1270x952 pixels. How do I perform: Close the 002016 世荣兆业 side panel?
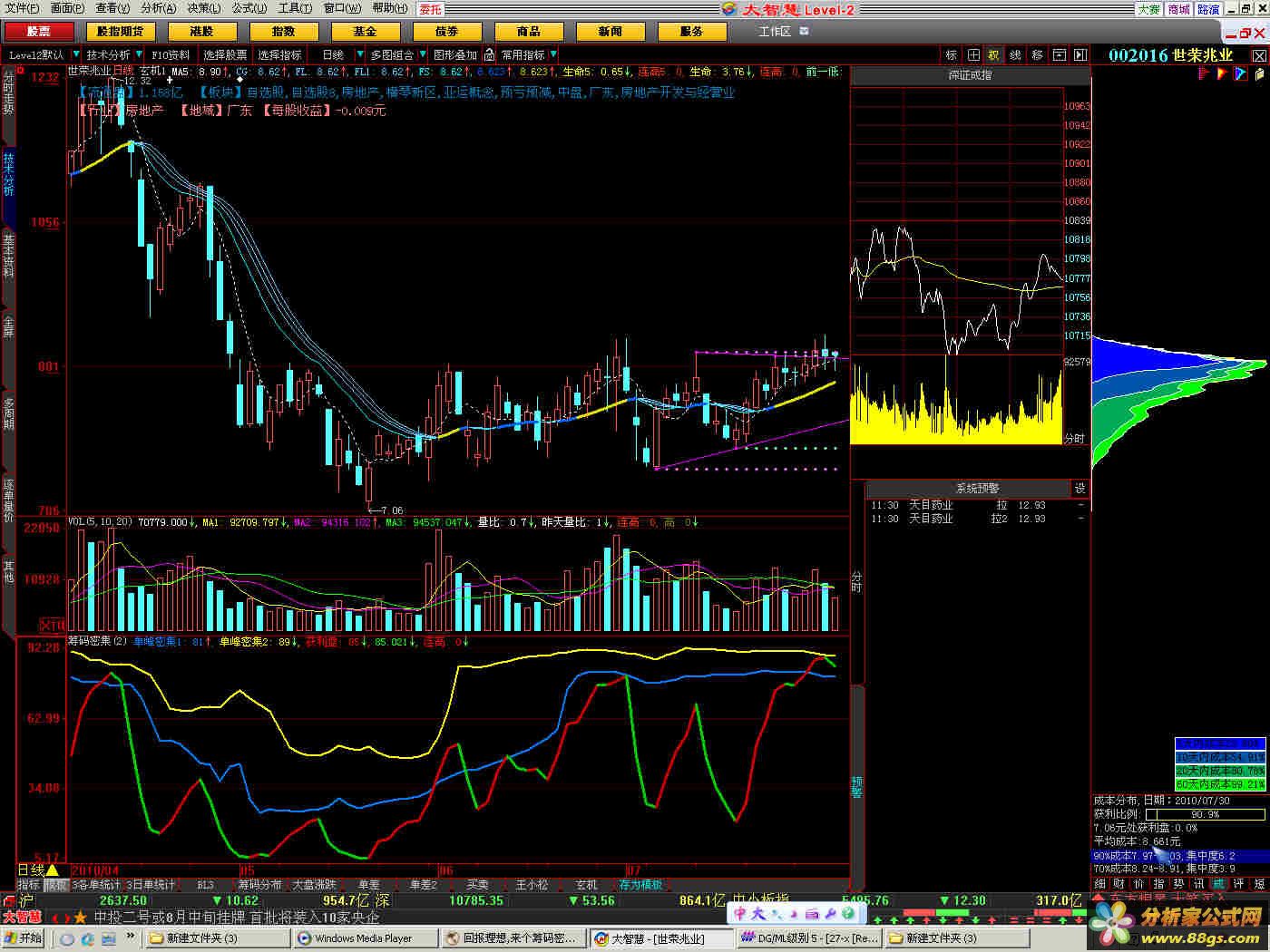click(x=1259, y=55)
